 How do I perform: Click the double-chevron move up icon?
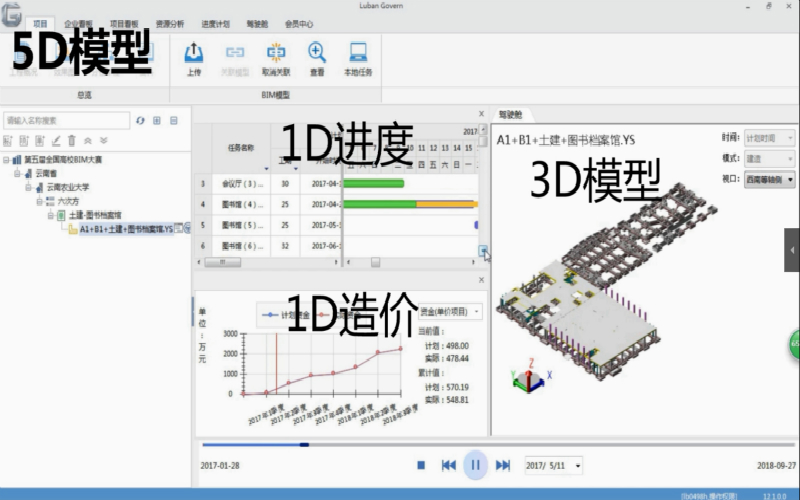[x=88, y=140]
